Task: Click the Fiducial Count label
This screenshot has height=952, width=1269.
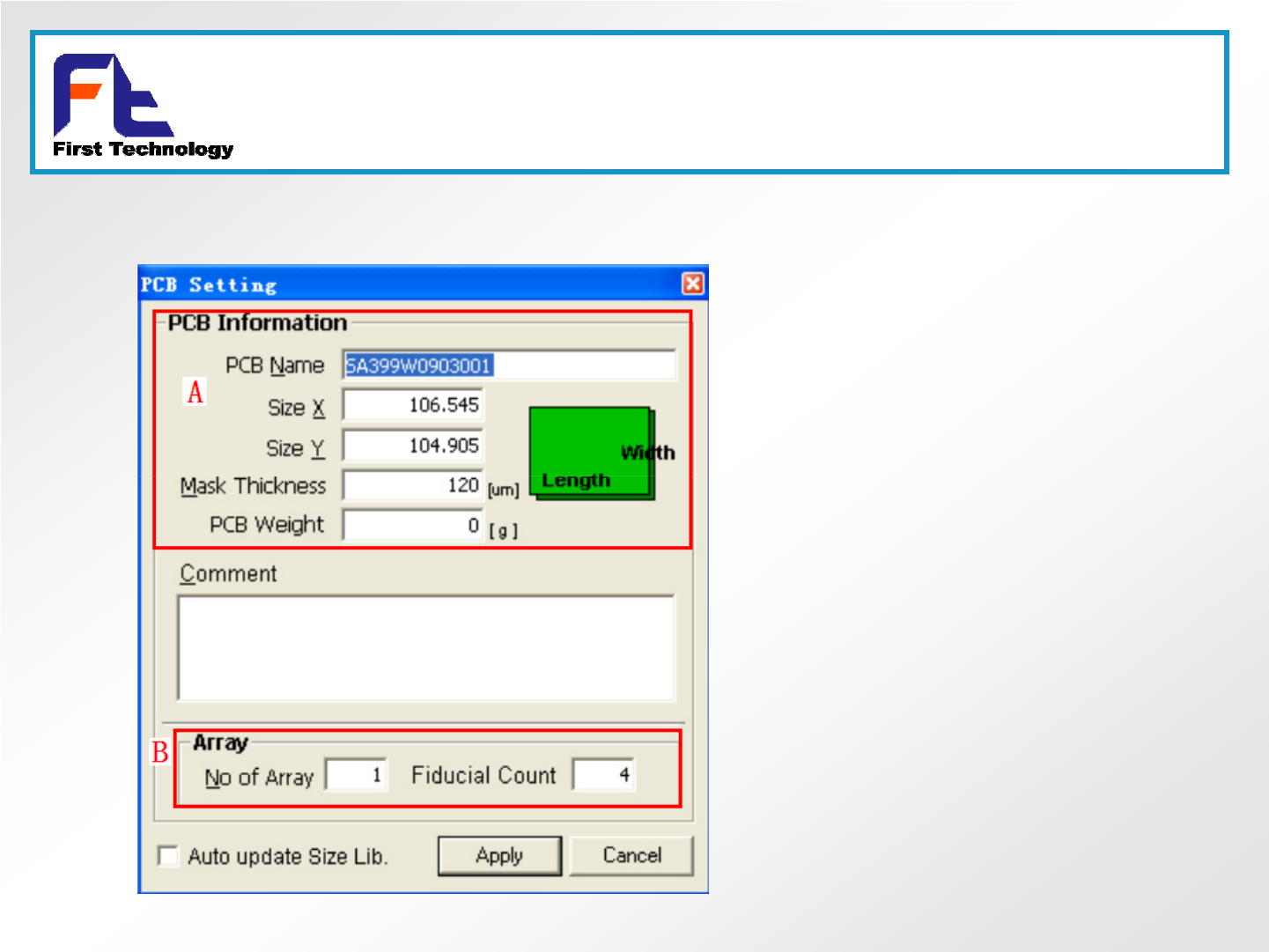Action: tap(483, 775)
